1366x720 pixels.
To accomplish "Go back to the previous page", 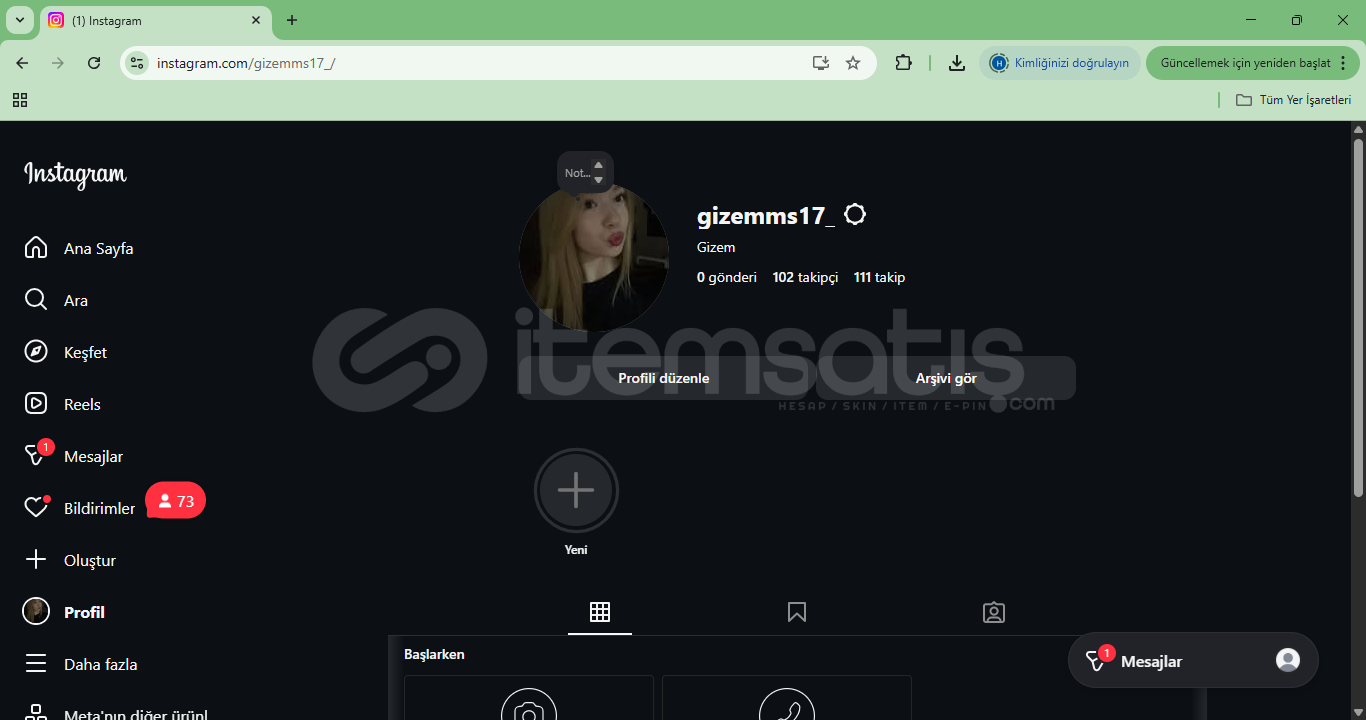I will point(22,63).
